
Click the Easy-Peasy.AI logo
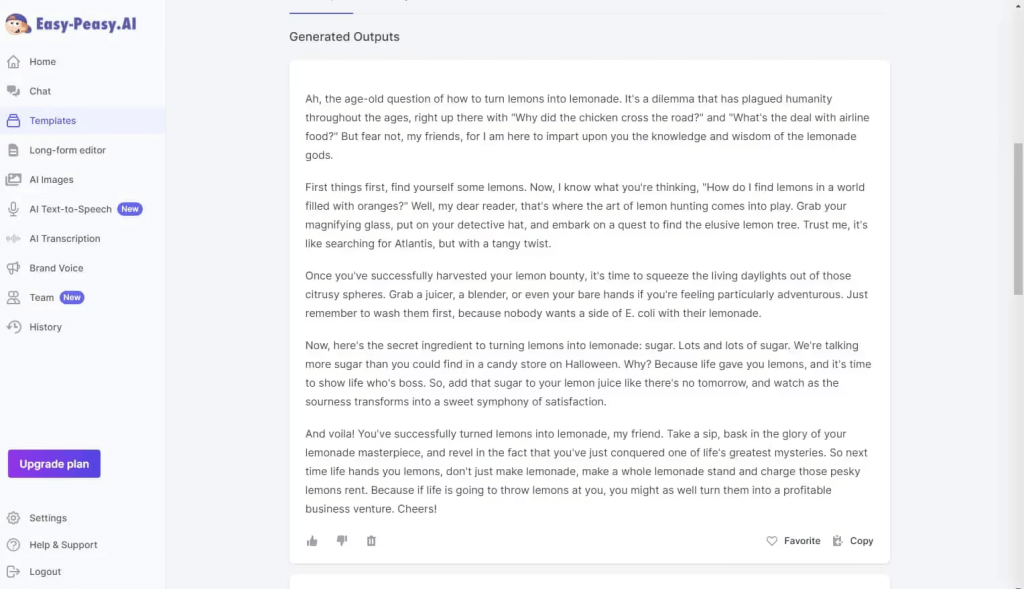pyautogui.click(x=70, y=23)
